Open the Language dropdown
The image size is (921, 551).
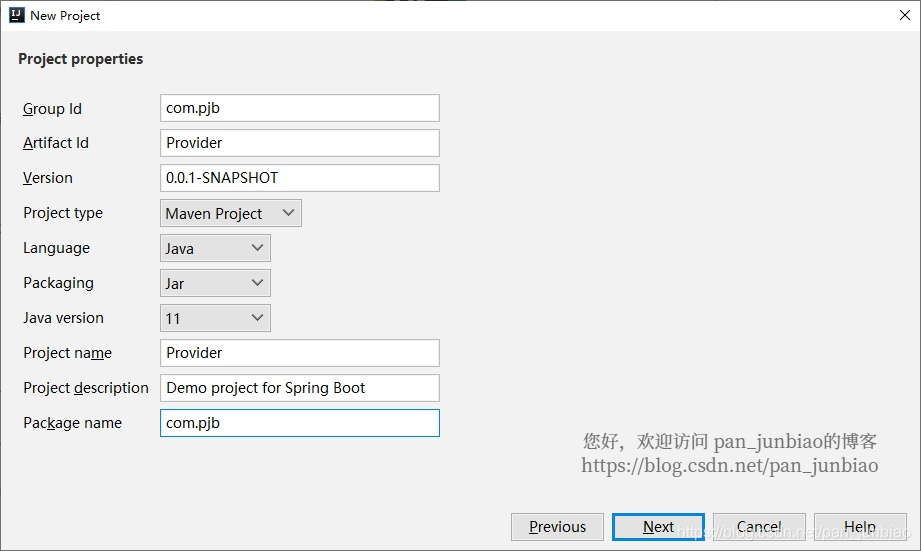click(x=215, y=248)
